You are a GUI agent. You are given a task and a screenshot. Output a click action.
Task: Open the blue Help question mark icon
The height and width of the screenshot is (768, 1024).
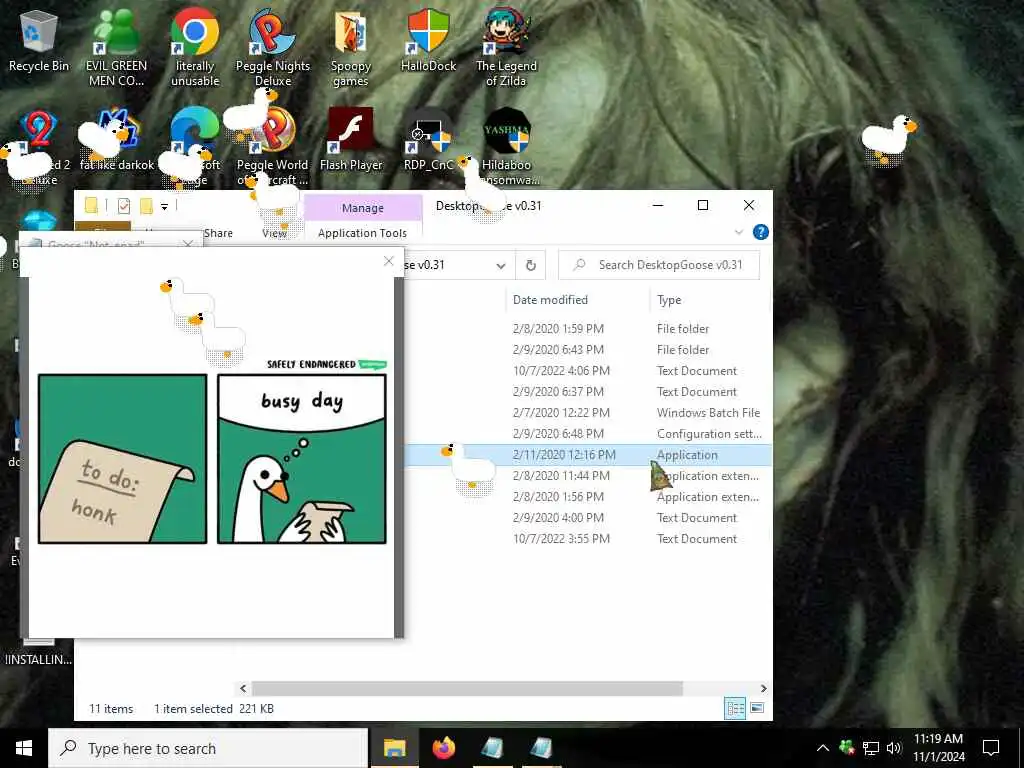click(x=760, y=232)
